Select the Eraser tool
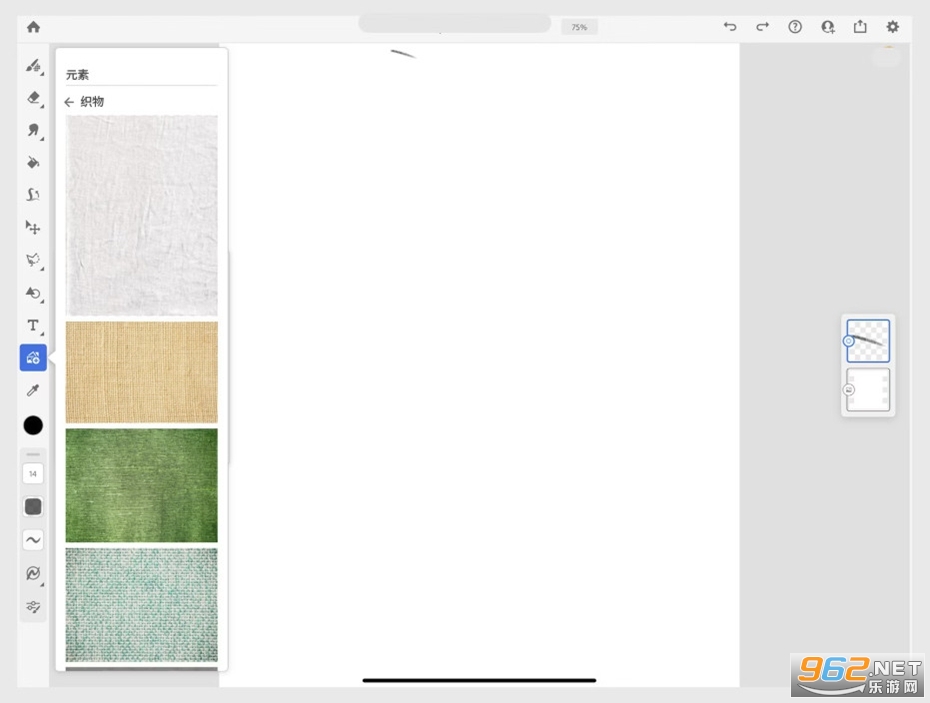930x703 pixels. (x=33, y=97)
